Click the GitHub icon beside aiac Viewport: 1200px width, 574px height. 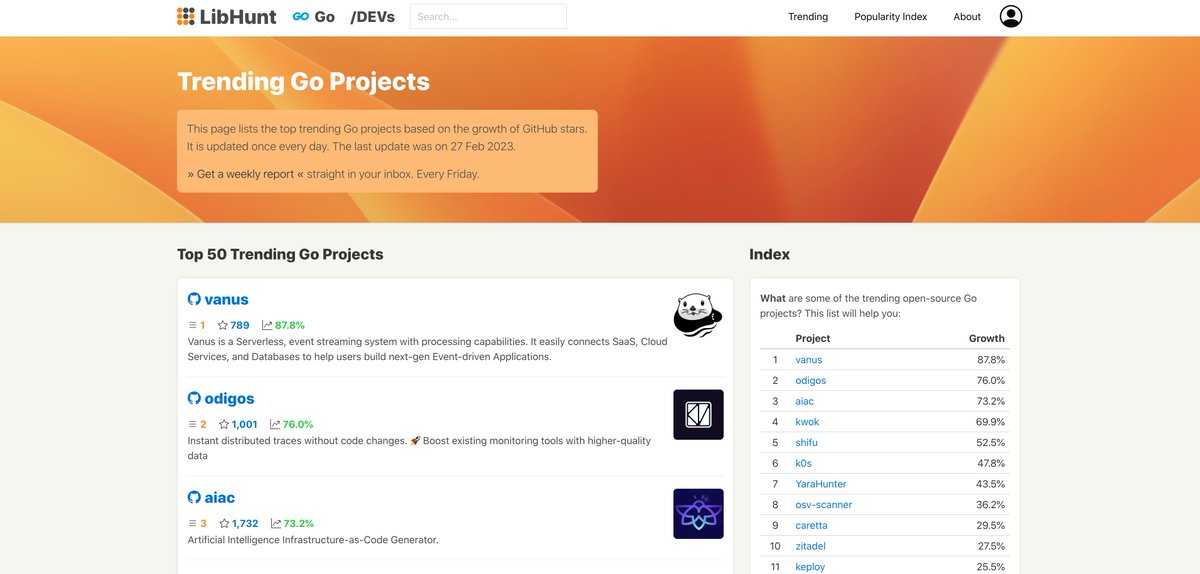coord(194,497)
